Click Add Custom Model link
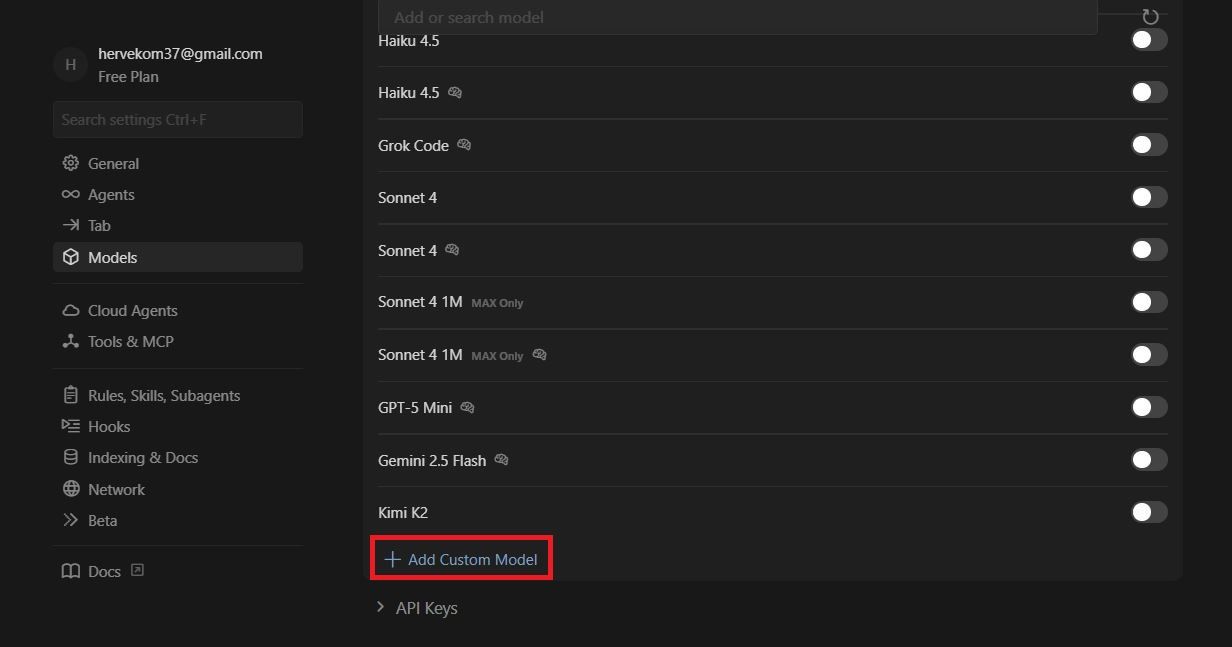 click(461, 559)
